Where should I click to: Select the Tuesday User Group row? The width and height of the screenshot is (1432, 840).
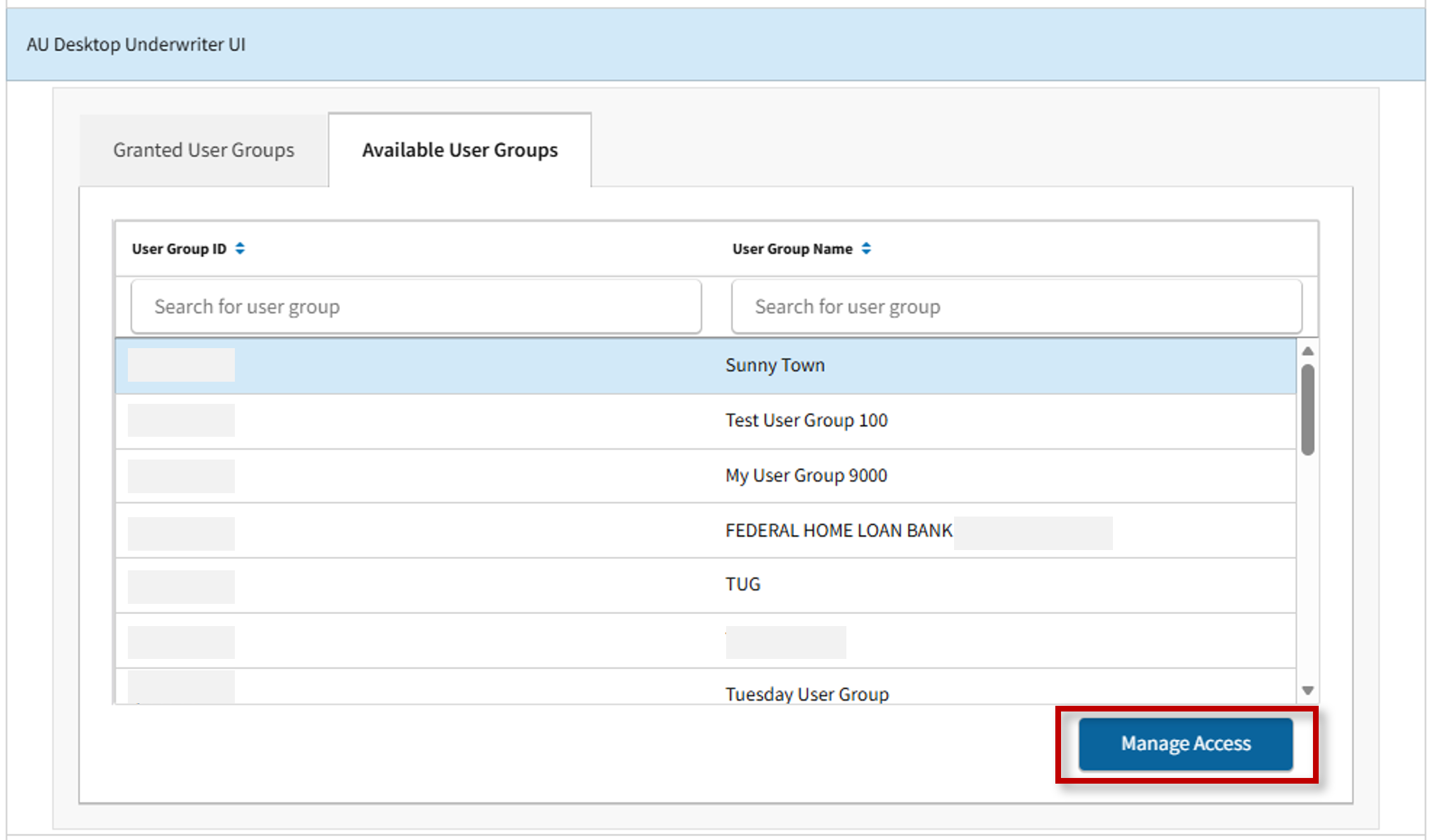(706, 687)
